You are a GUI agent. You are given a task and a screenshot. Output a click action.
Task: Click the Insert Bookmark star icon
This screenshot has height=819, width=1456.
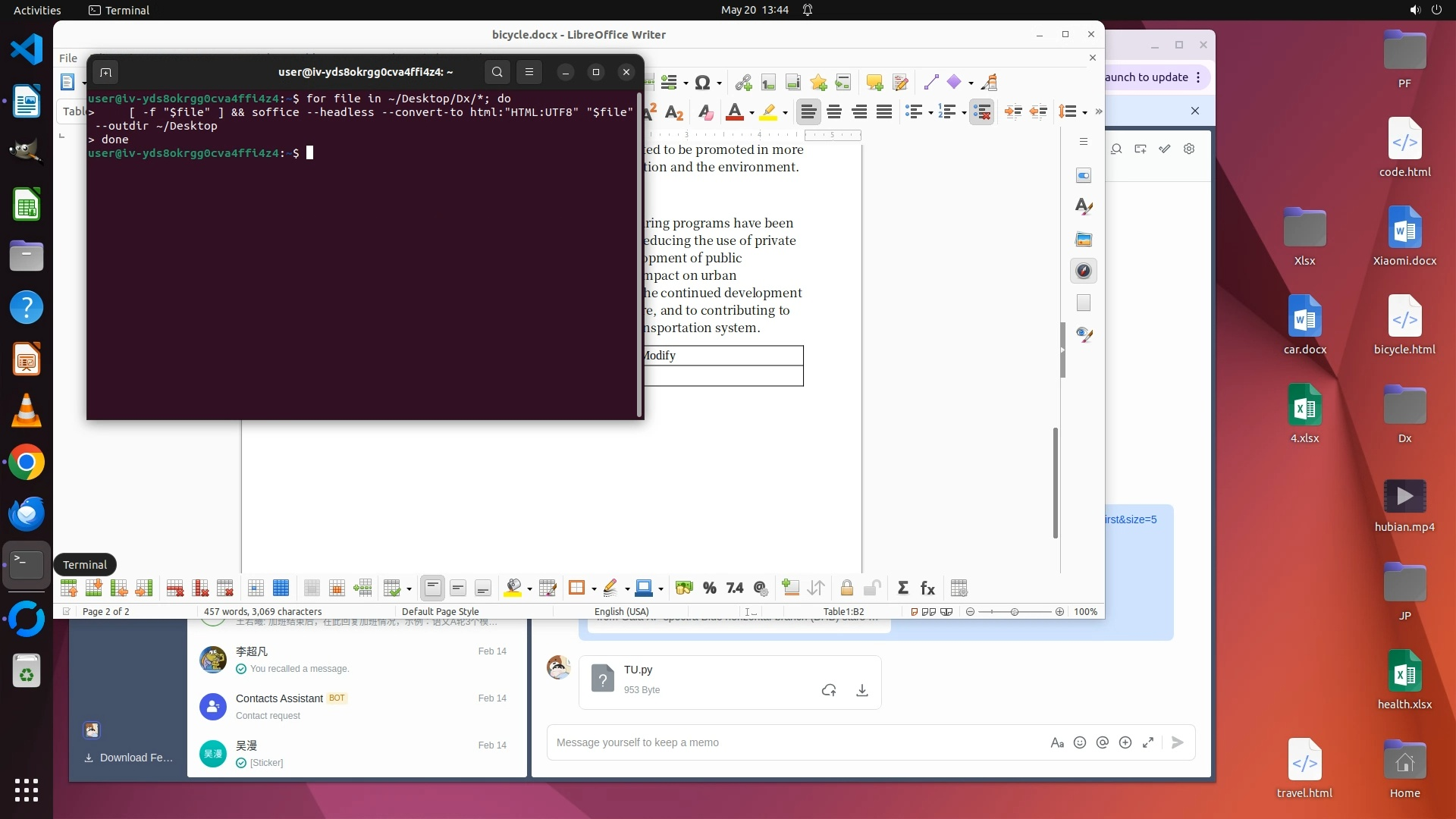click(818, 83)
